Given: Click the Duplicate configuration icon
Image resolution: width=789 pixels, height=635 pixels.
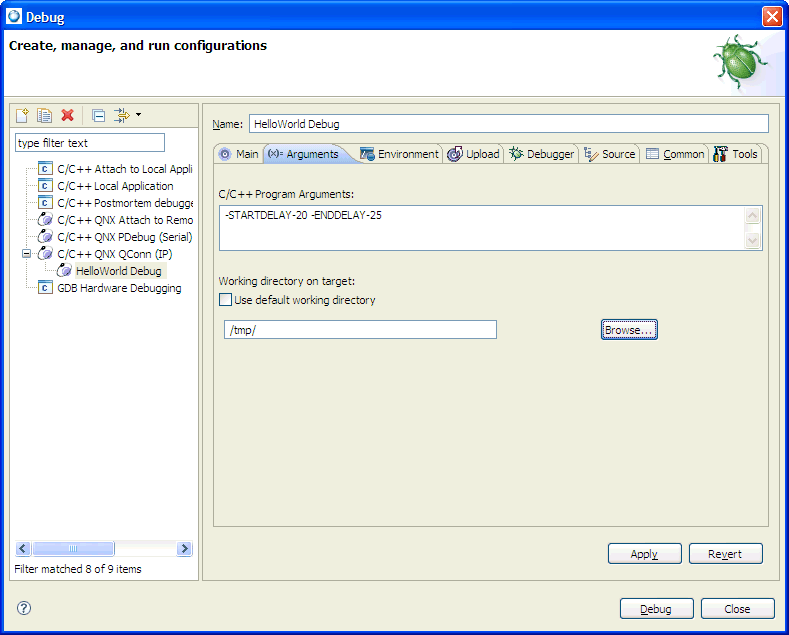Looking at the screenshot, I should [44, 116].
